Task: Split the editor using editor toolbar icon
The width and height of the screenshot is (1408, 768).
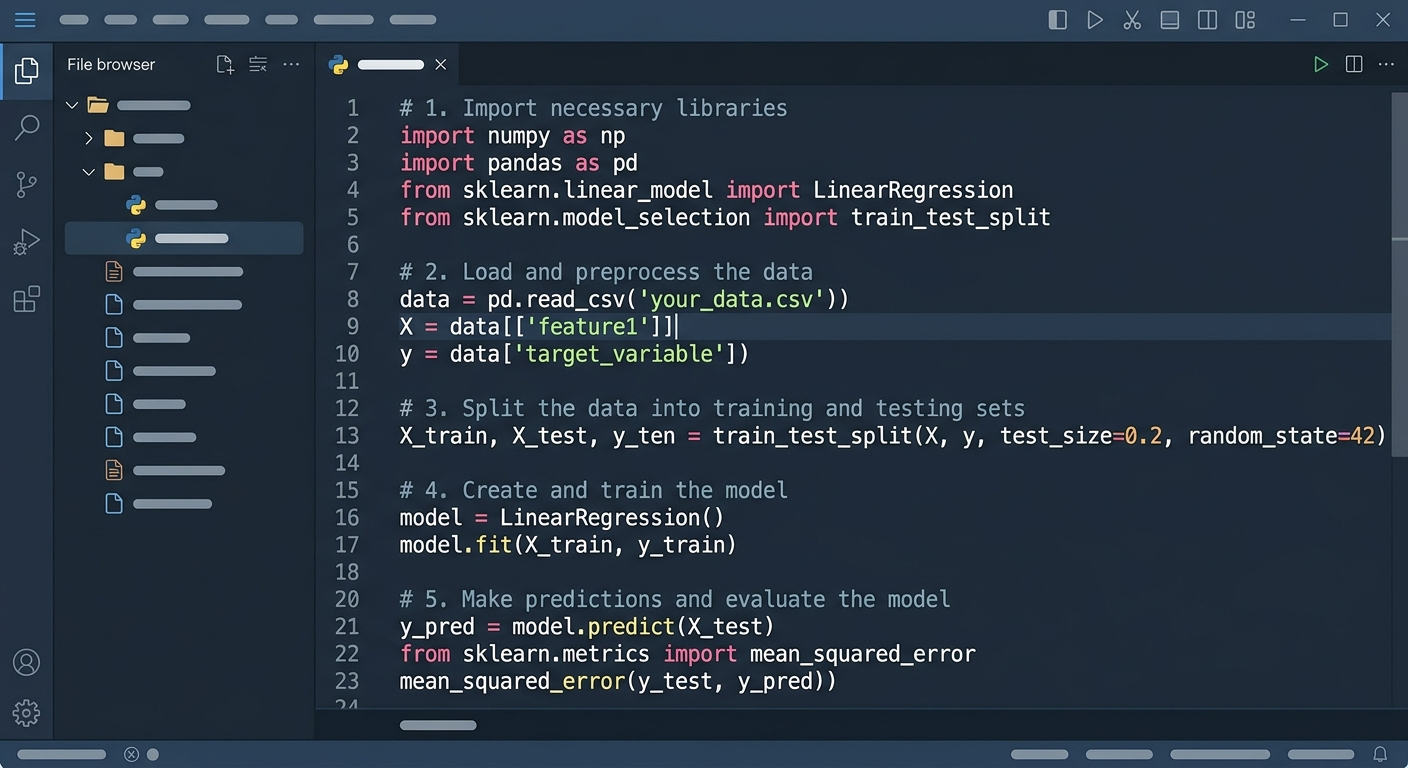Action: [x=1354, y=65]
